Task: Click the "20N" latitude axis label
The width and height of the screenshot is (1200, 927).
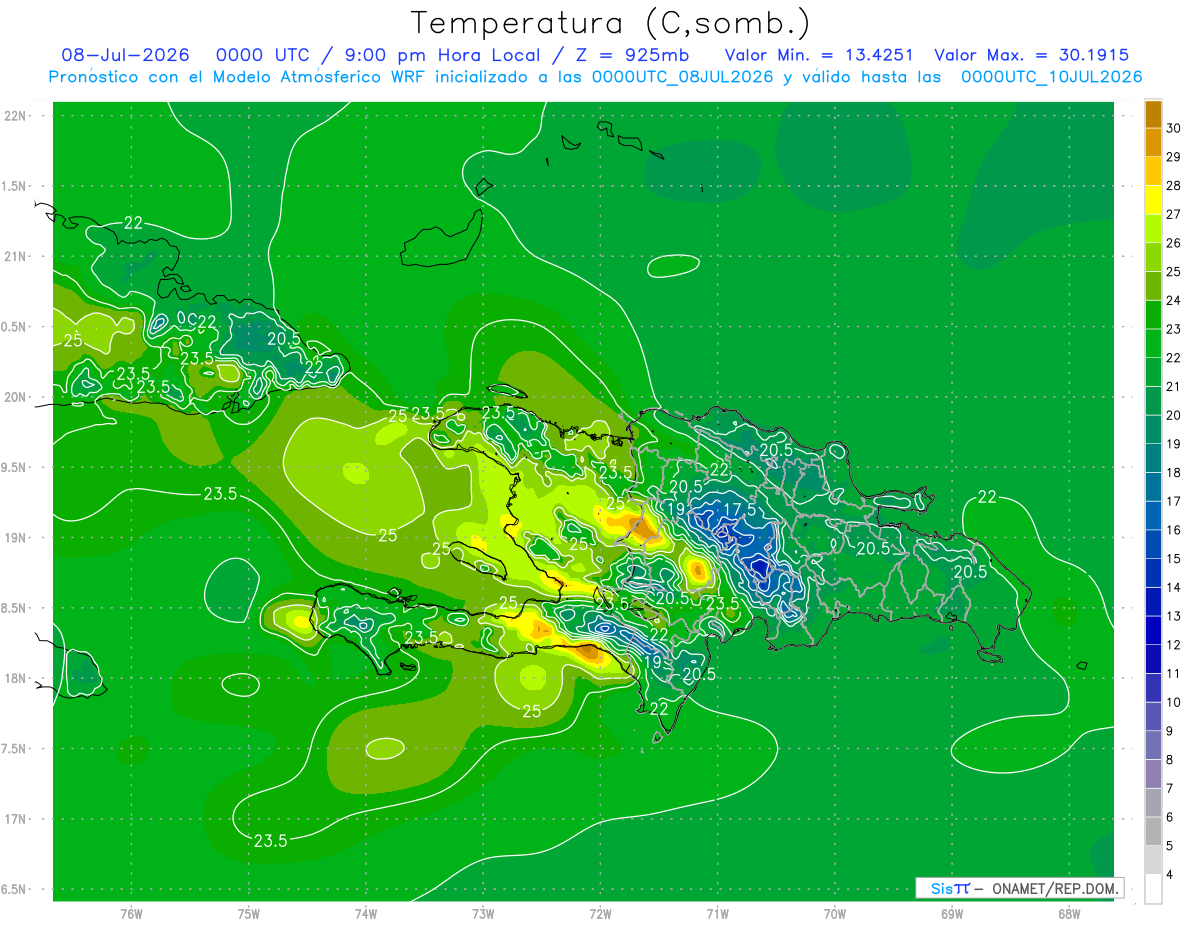Action: click(16, 397)
